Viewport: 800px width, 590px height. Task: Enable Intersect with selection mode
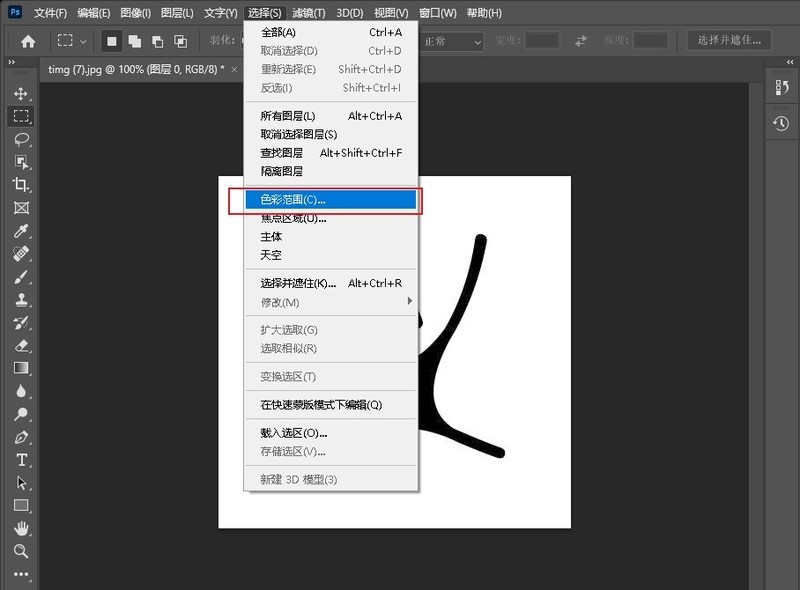tap(182, 42)
